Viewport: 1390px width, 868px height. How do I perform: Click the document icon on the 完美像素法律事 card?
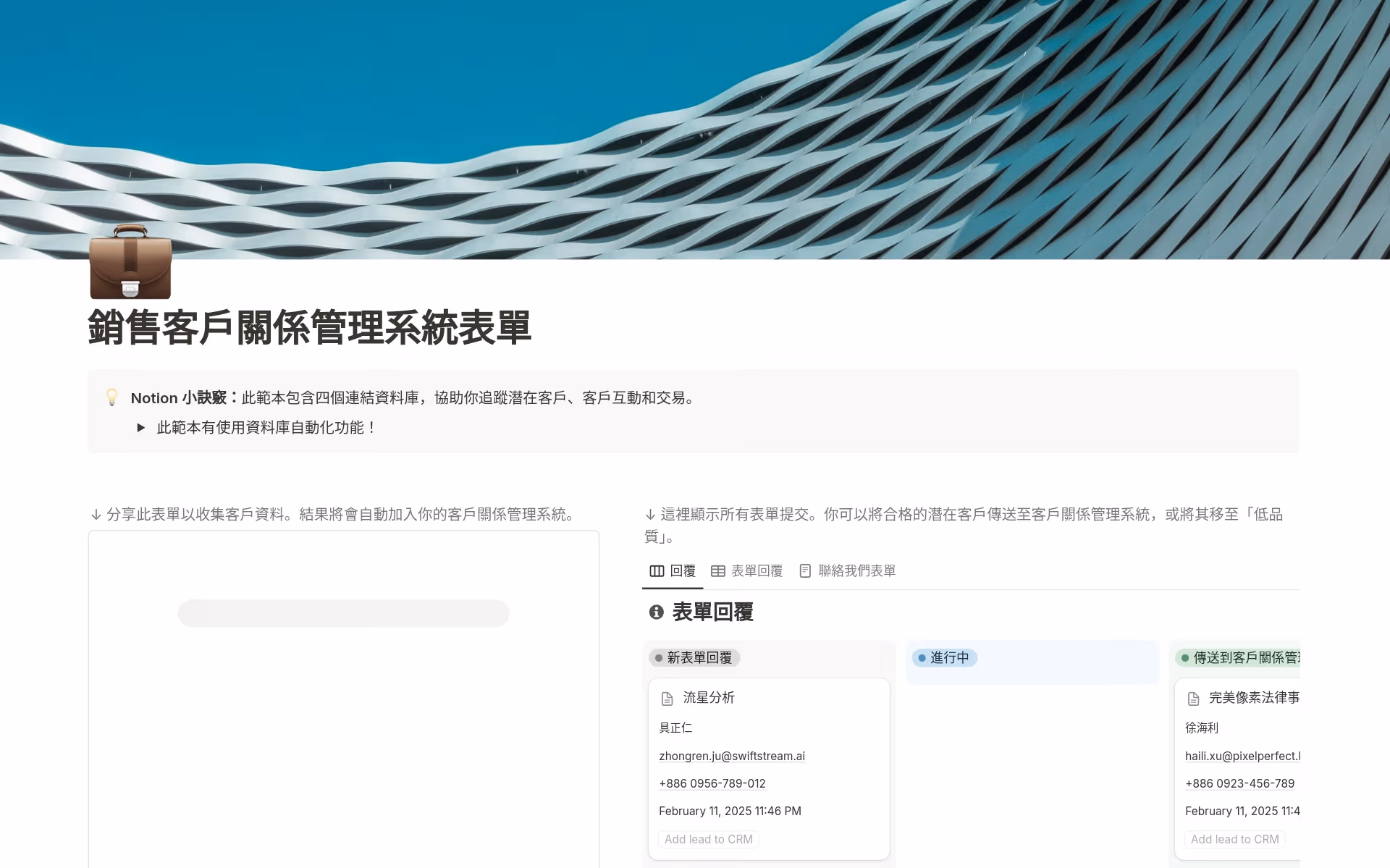pos(1194,698)
